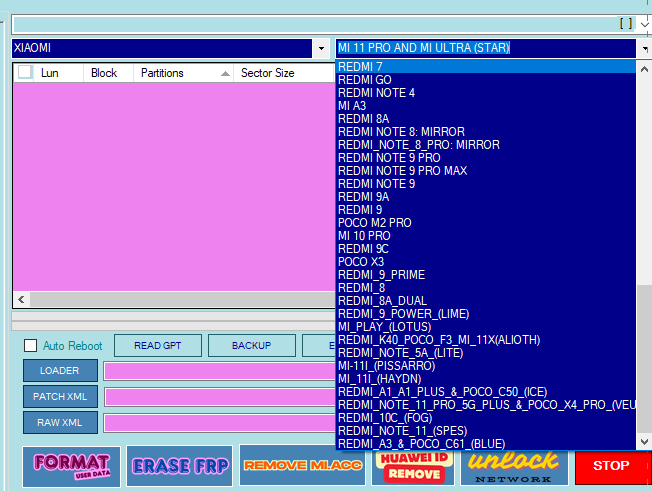652x491 pixels.
Task: Click the BACKUP button
Action: point(252,345)
